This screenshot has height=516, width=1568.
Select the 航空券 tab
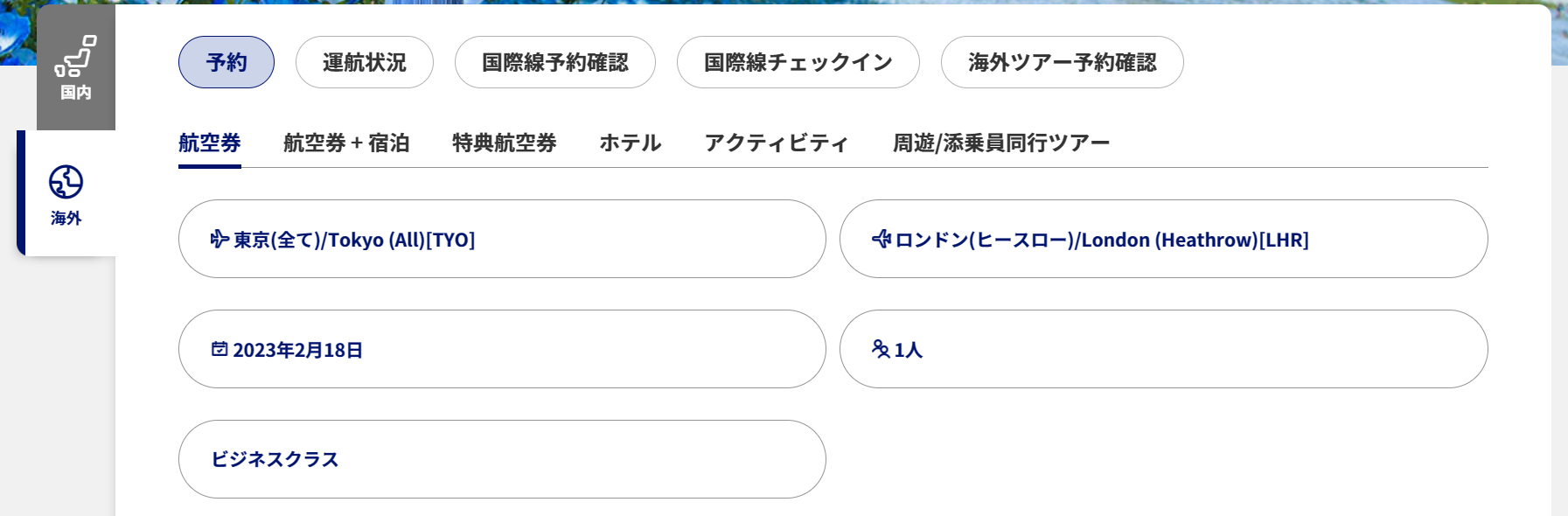tap(210, 143)
